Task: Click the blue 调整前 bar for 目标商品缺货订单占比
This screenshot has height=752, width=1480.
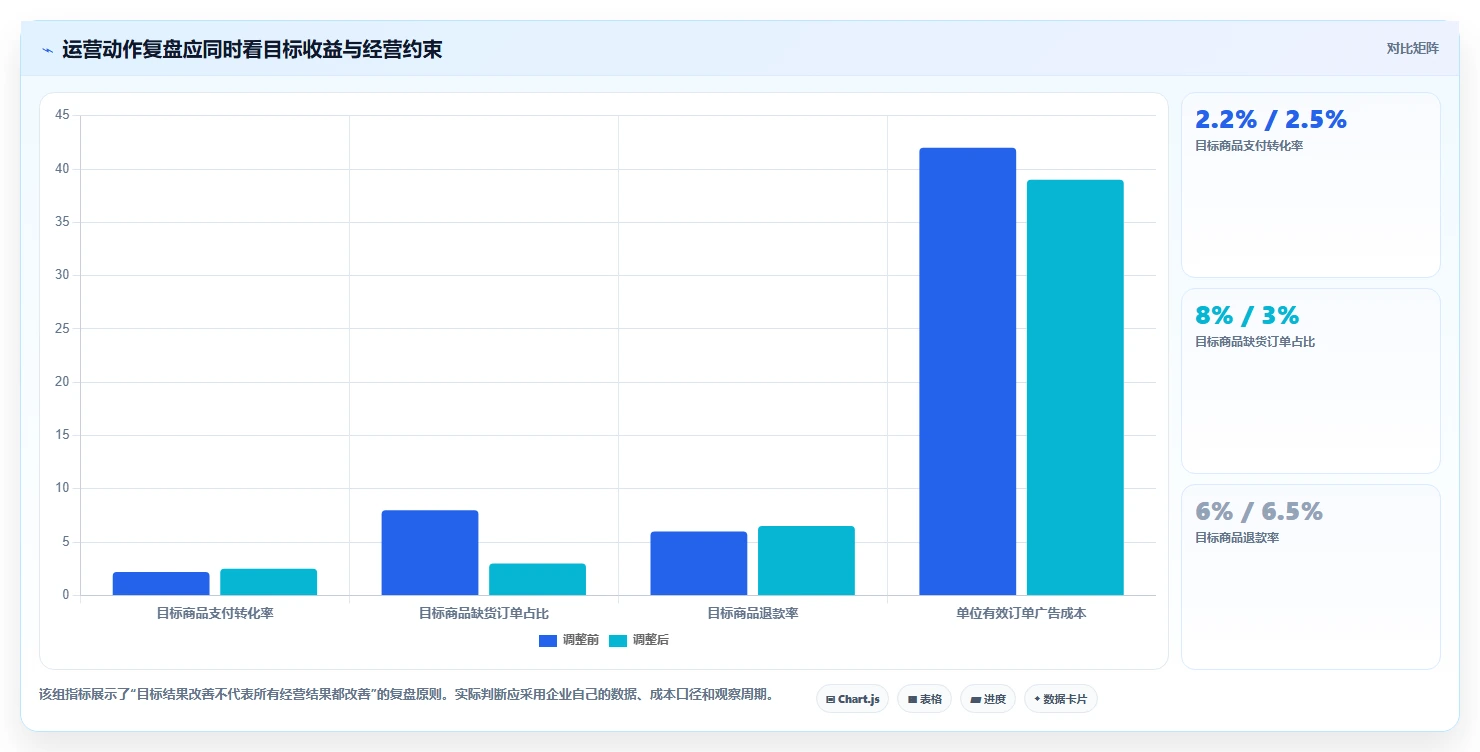Action: tap(430, 552)
